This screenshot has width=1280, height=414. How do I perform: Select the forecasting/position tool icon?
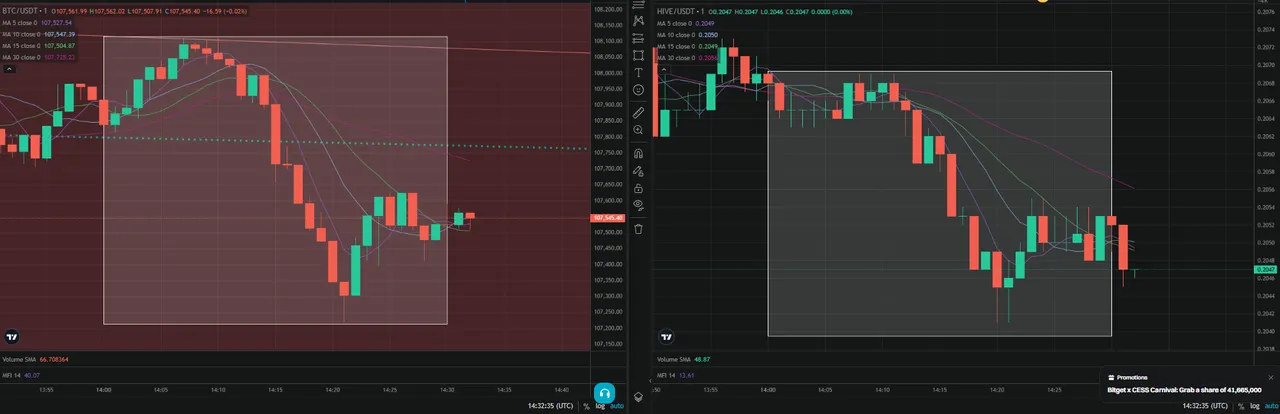pos(638,38)
